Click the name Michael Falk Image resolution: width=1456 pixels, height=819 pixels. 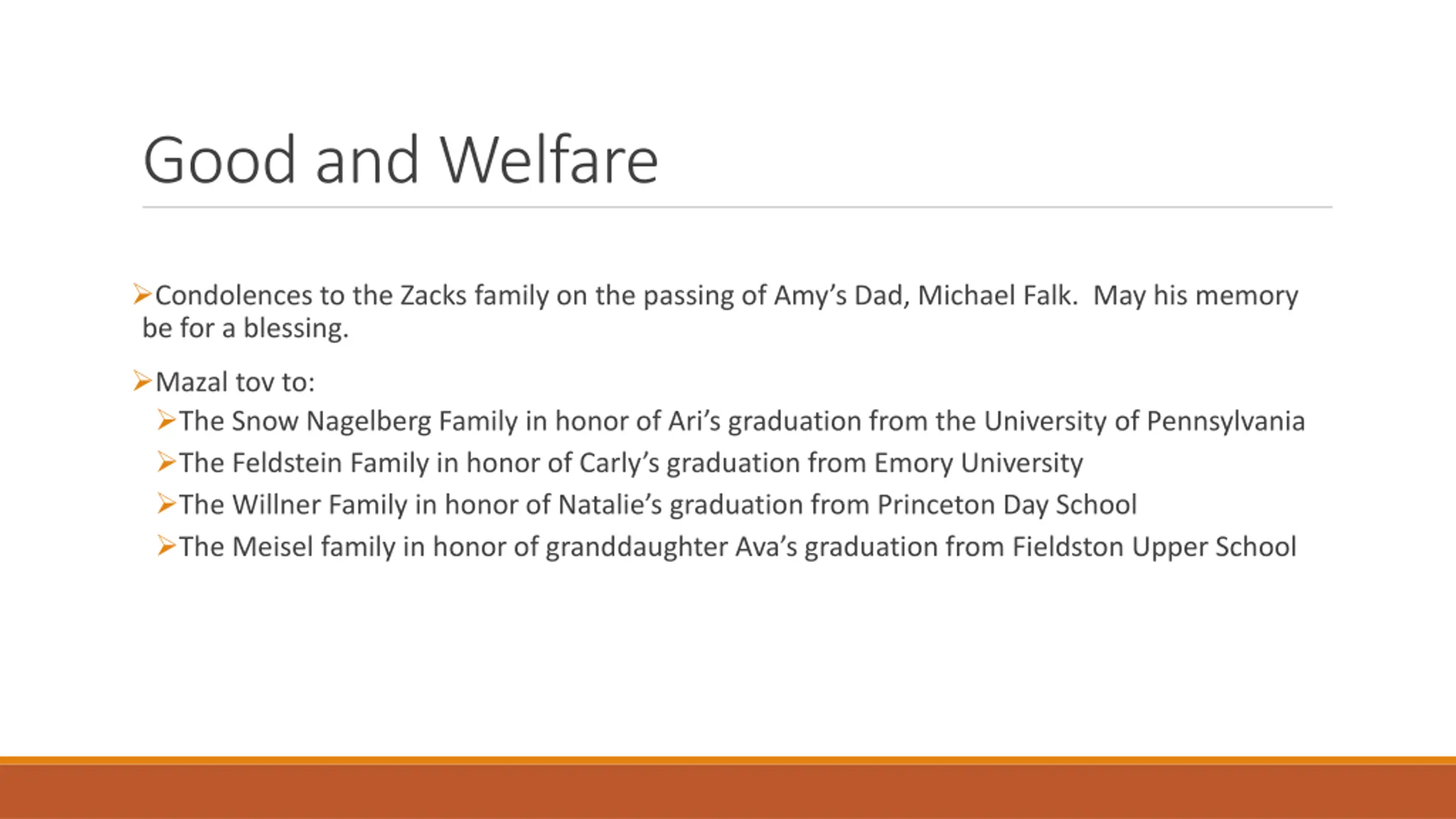click(x=998, y=296)
